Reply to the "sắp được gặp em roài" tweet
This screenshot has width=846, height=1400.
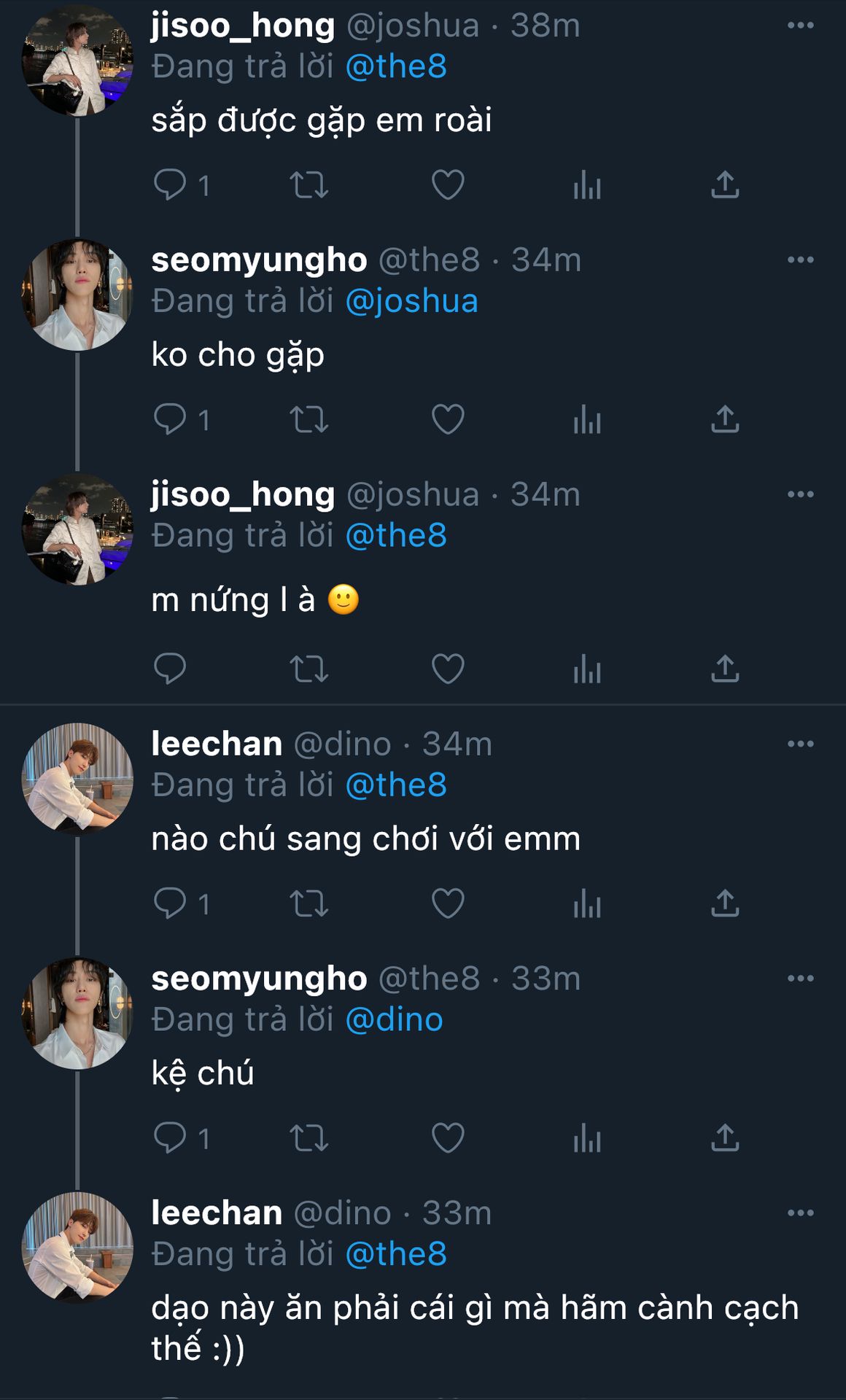point(171,184)
